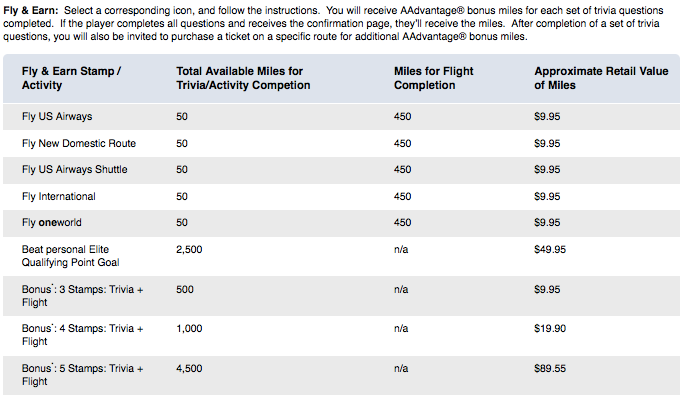The width and height of the screenshot is (690, 395).
Task: Click the 'Total Available Miles for Trivia/Activity Competion' header
Action: tap(243, 78)
